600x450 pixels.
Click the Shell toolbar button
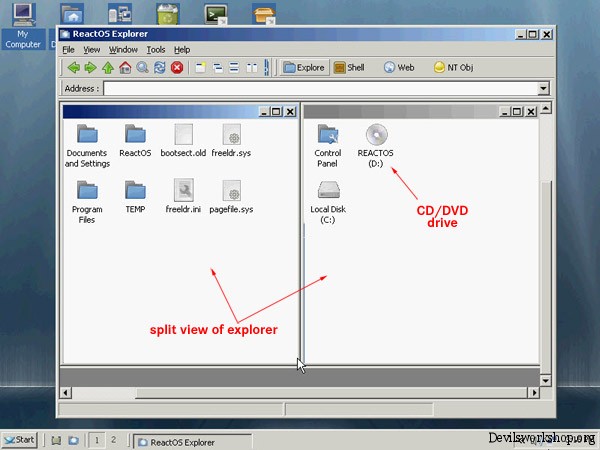(x=349, y=68)
